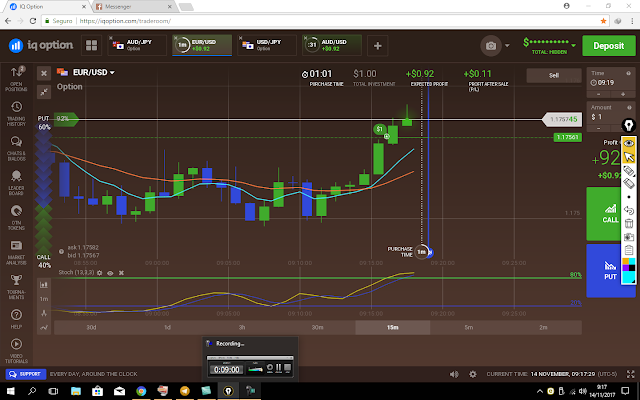This screenshot has width=640, height=400.
Task: Toggle pen overlay eye visibility
Action: point(629,143)
